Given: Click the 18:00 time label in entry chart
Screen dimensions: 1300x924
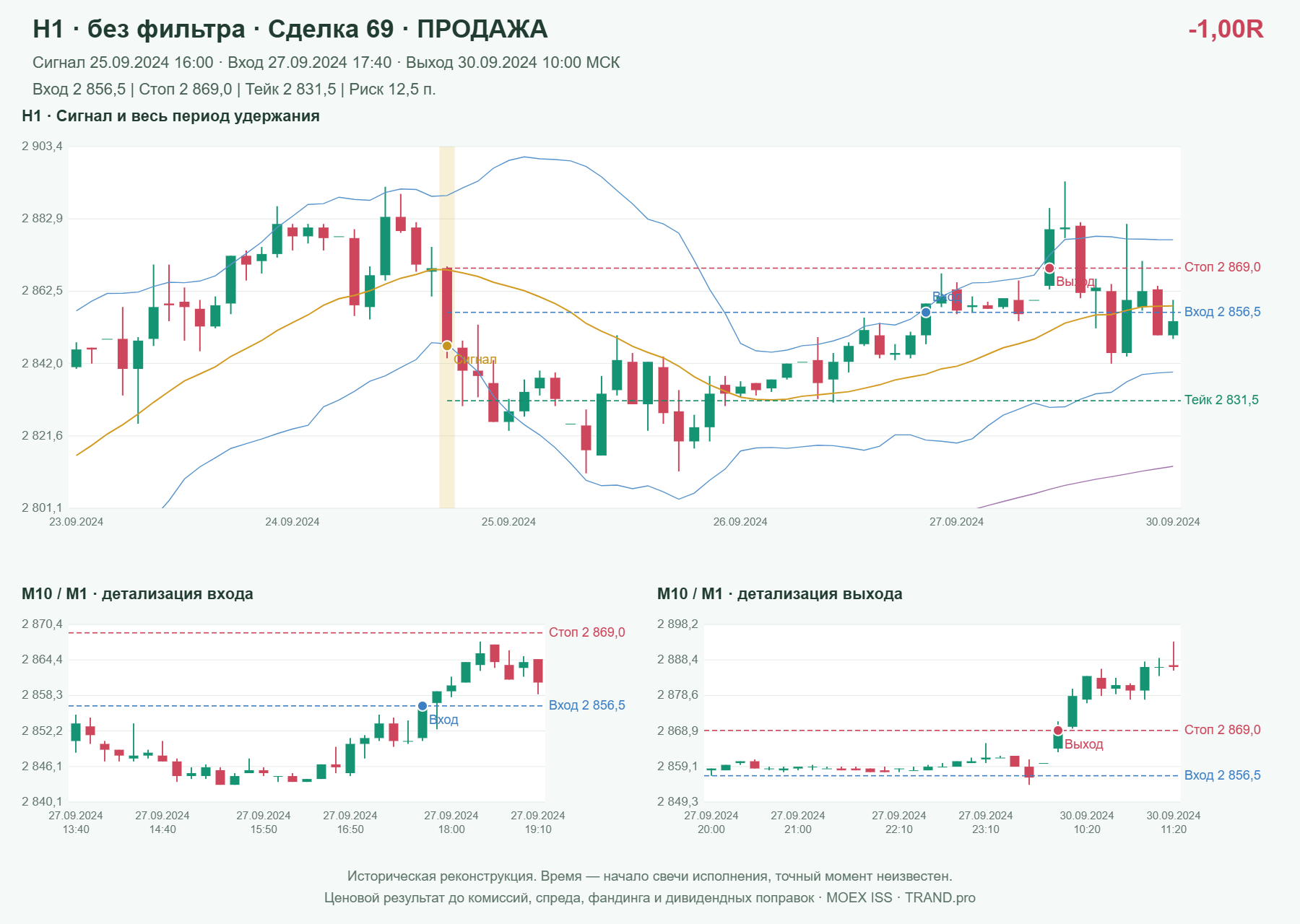Looking at the screenshot, I should point(451,829).
